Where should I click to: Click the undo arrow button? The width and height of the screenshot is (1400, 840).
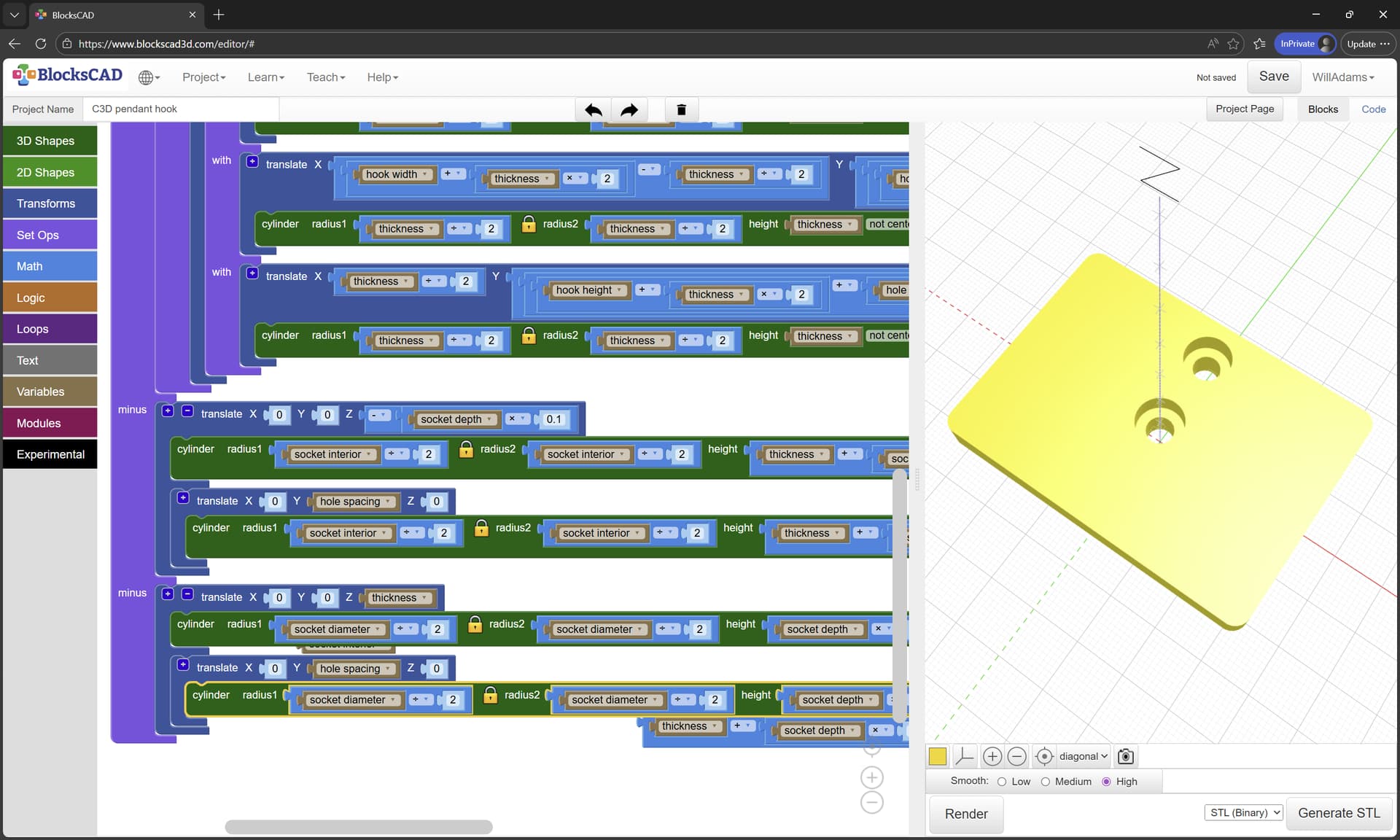pos(593,110)
